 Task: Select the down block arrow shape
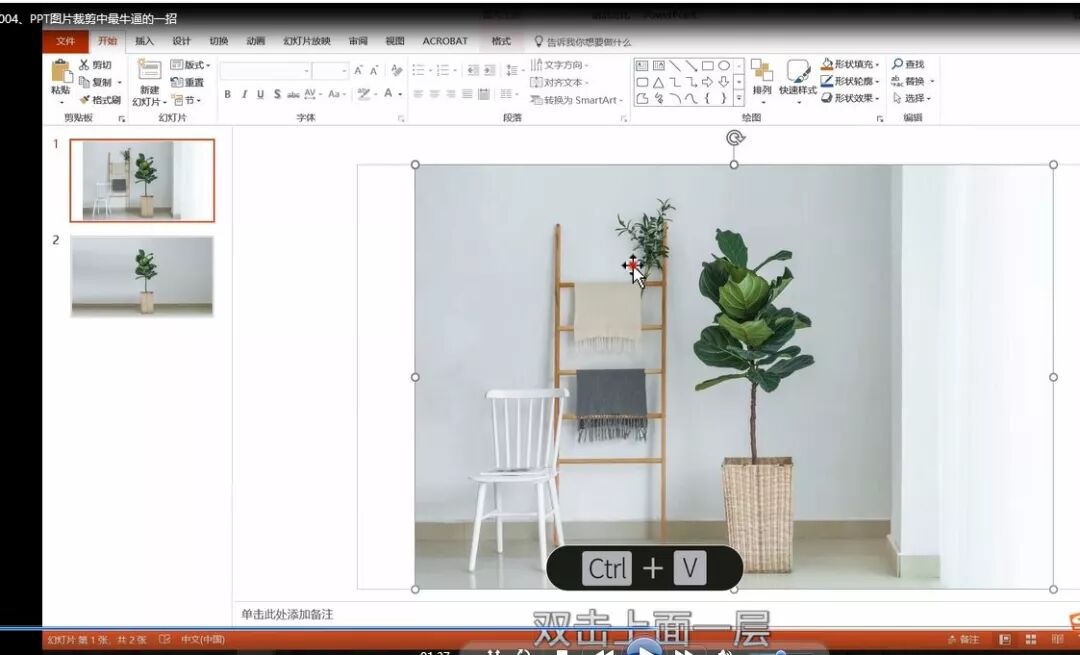(x=724, y=82)
